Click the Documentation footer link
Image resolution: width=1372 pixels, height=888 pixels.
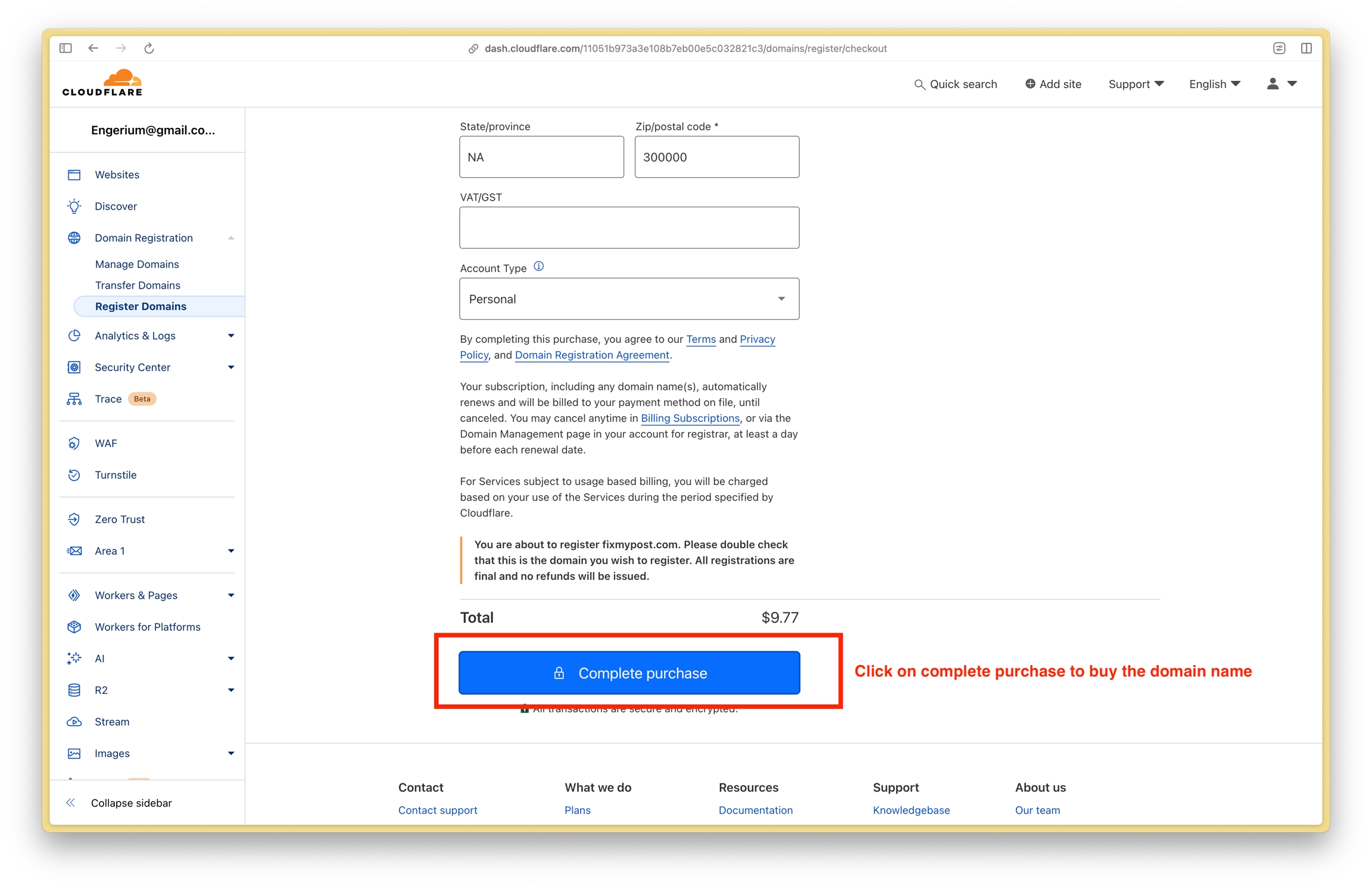point(756,810)
